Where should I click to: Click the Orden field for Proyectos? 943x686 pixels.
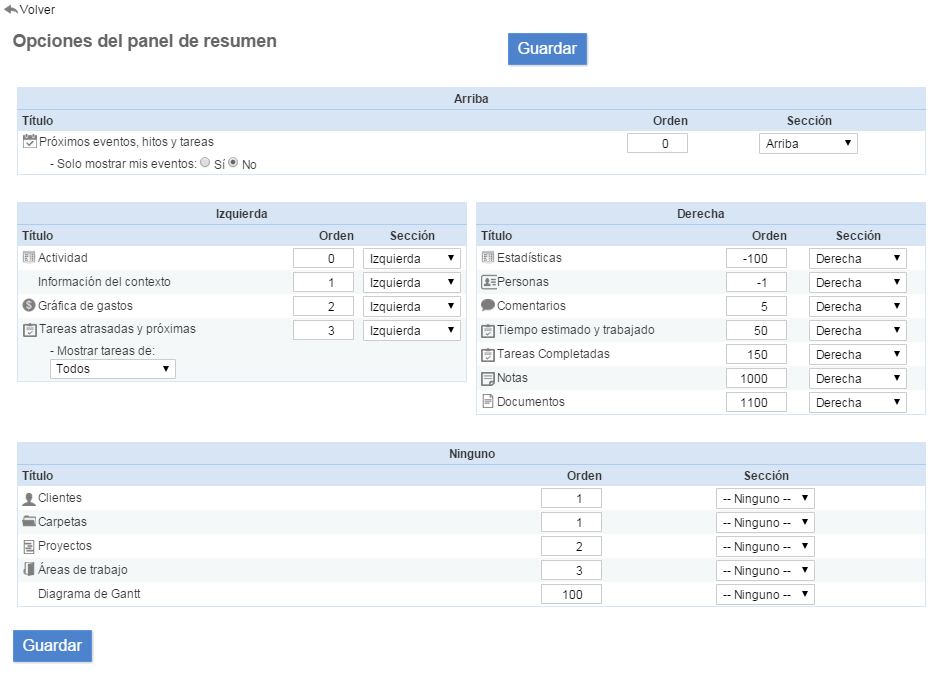pyautogui.click(x=571, y=546)
